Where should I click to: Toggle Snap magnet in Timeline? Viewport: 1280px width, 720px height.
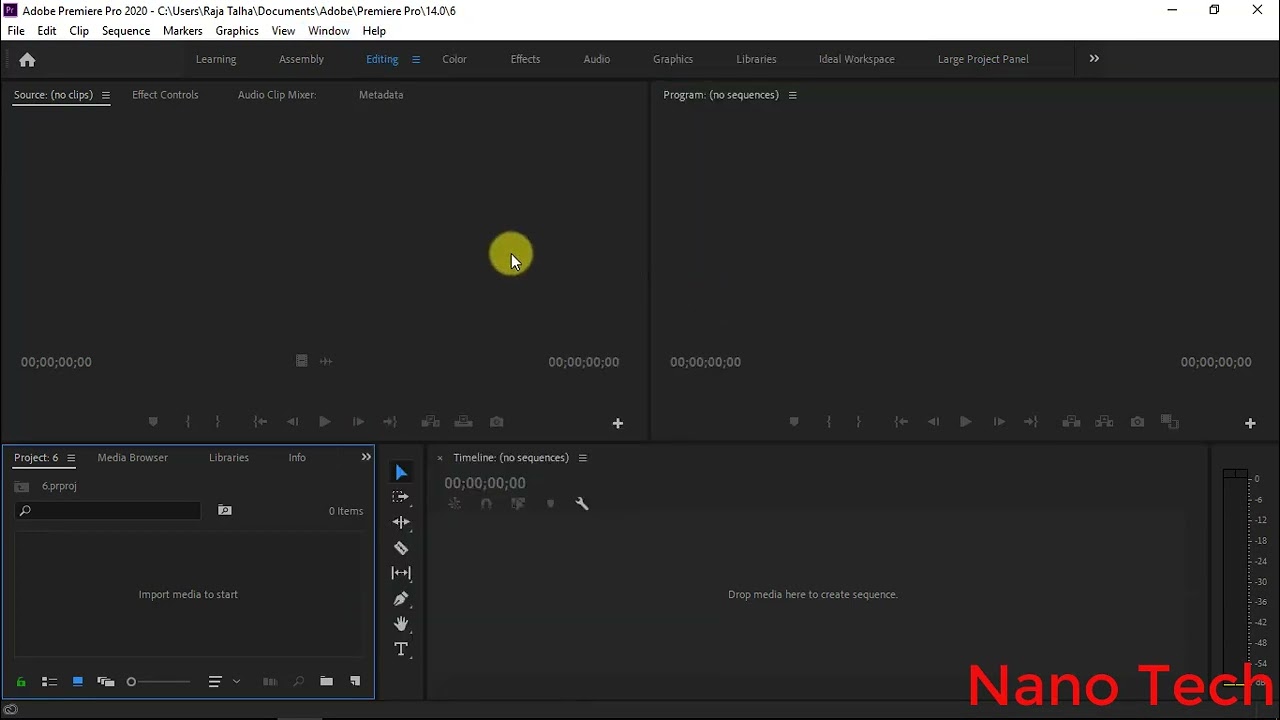point(486,504)
